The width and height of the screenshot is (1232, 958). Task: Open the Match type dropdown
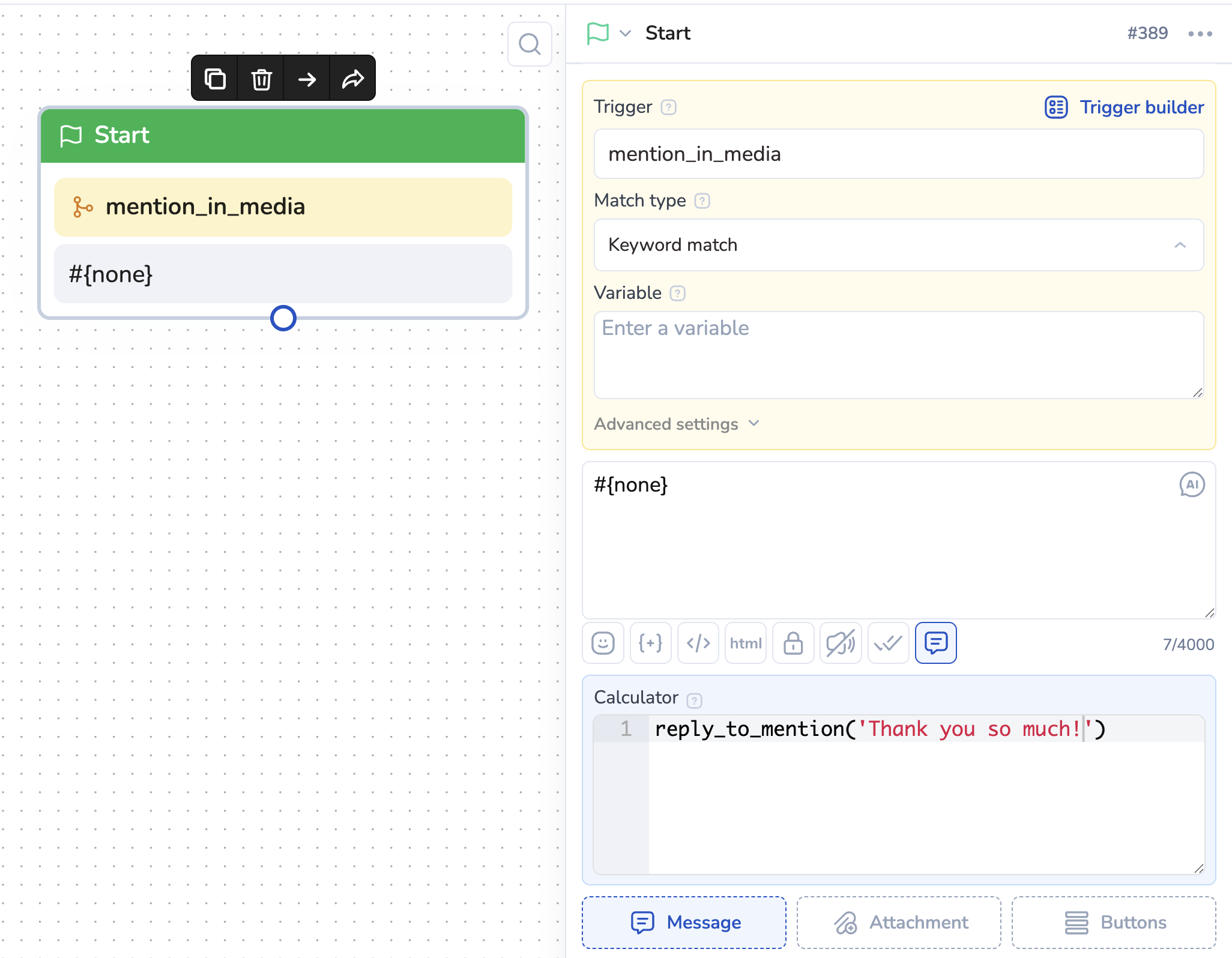point(898,245)
